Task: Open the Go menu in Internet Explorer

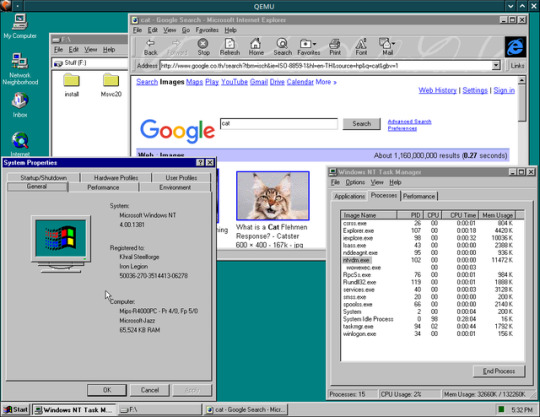Action: [186, 30]
